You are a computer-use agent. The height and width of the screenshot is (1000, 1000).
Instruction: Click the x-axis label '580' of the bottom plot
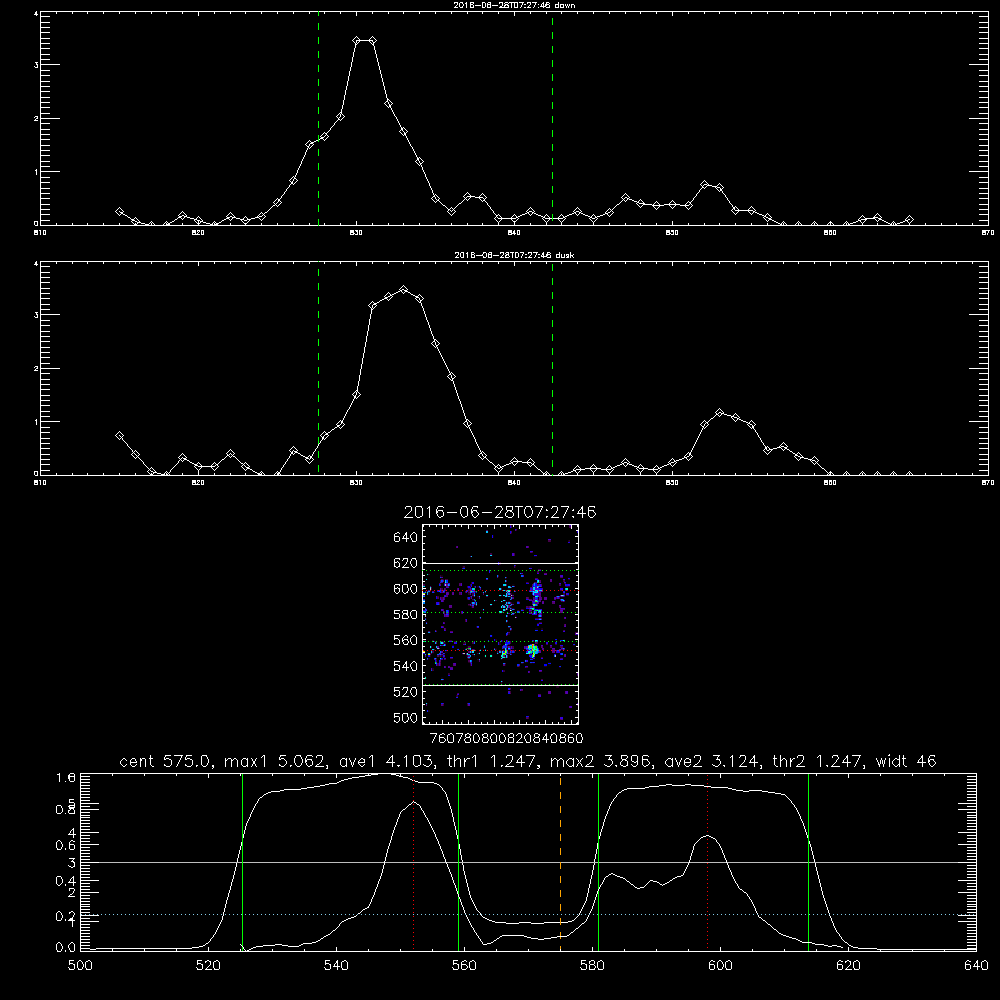(592, 966)
